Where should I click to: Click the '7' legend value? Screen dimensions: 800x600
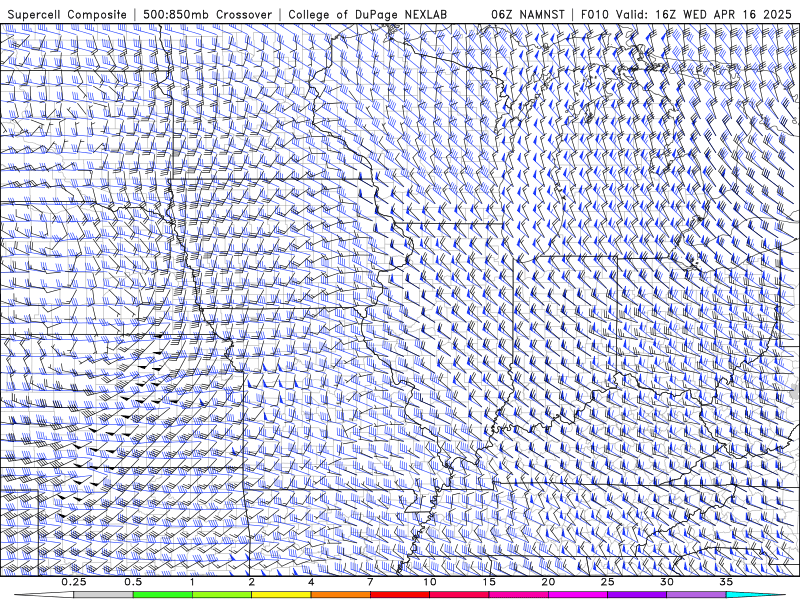coord(370,582)
